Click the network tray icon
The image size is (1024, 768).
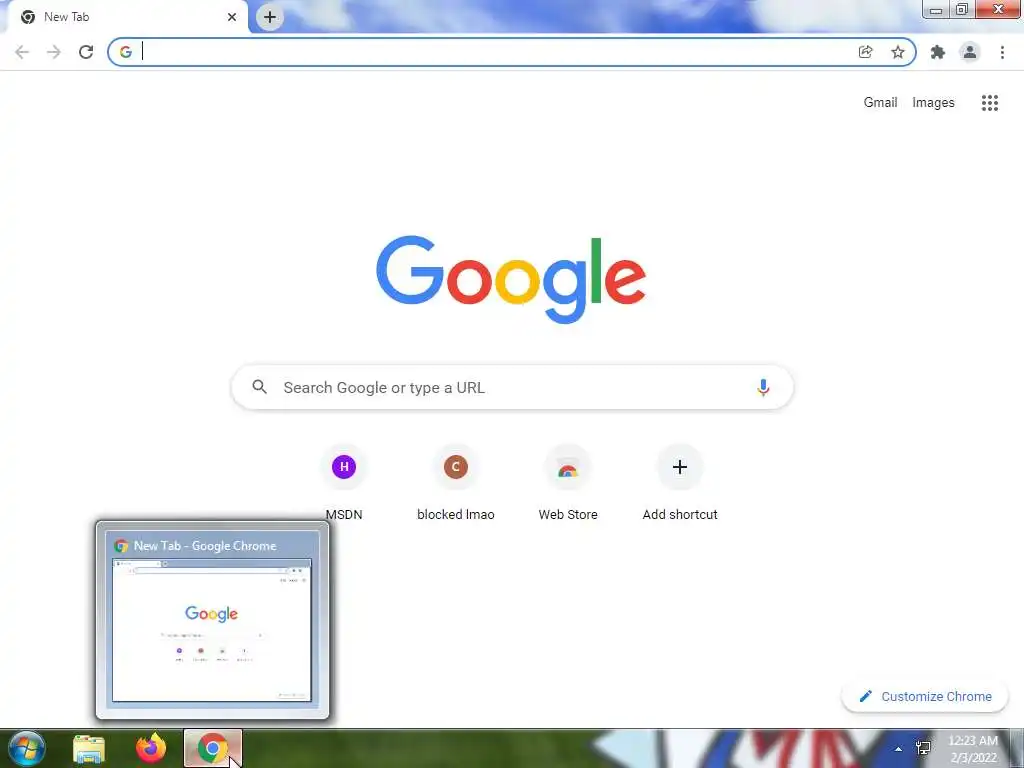click(x=923, y=748)
